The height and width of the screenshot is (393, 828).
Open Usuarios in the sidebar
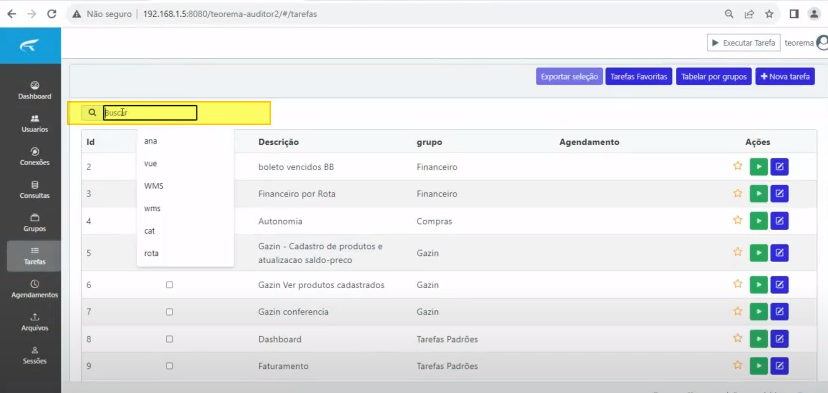pyautogui.click(x=35, y=124)
